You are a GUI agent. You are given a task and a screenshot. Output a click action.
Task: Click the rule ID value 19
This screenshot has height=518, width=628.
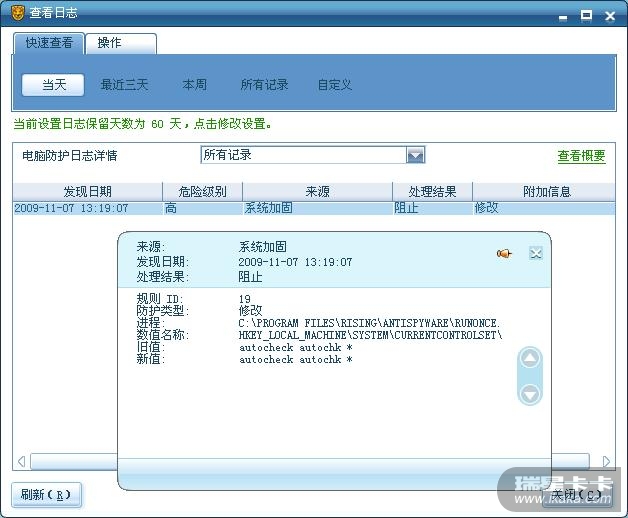pos(245,299)
